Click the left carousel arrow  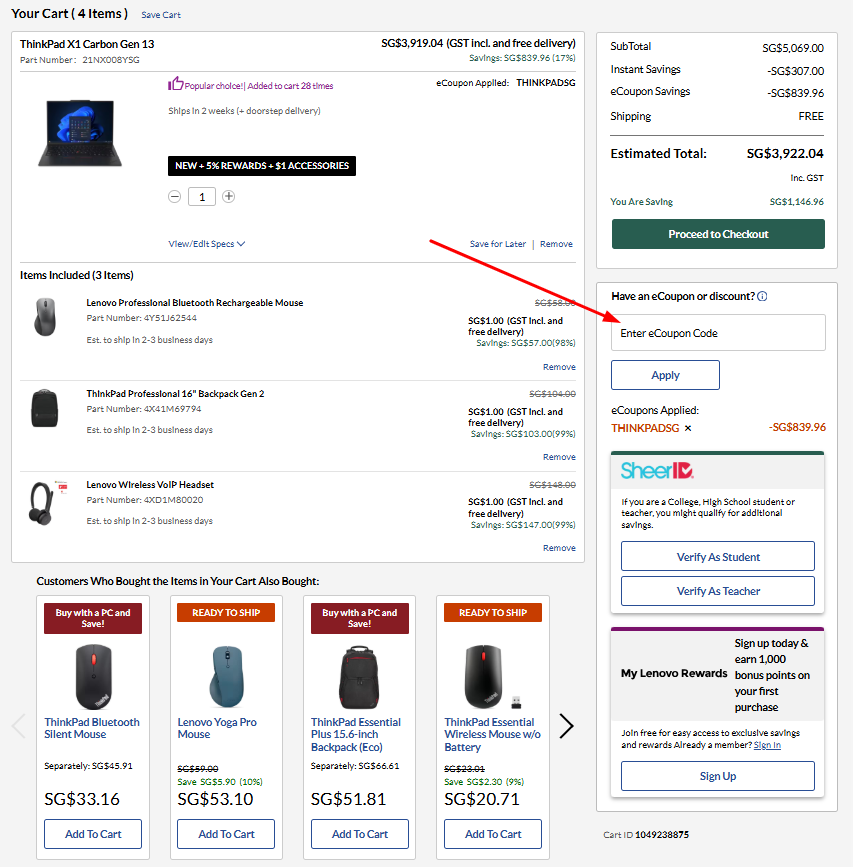point(18,726)
